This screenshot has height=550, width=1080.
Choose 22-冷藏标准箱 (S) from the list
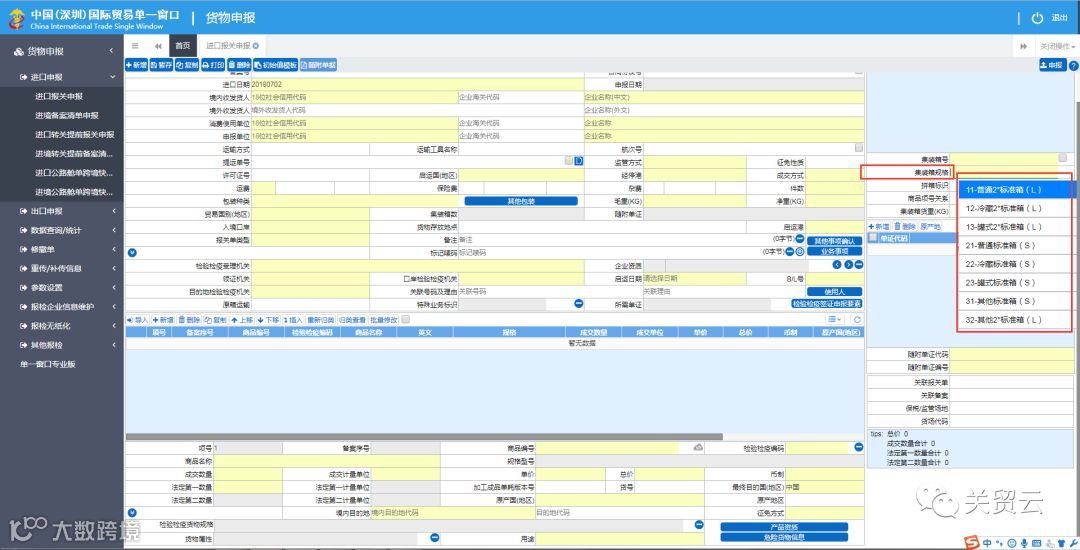point(1014,264)
